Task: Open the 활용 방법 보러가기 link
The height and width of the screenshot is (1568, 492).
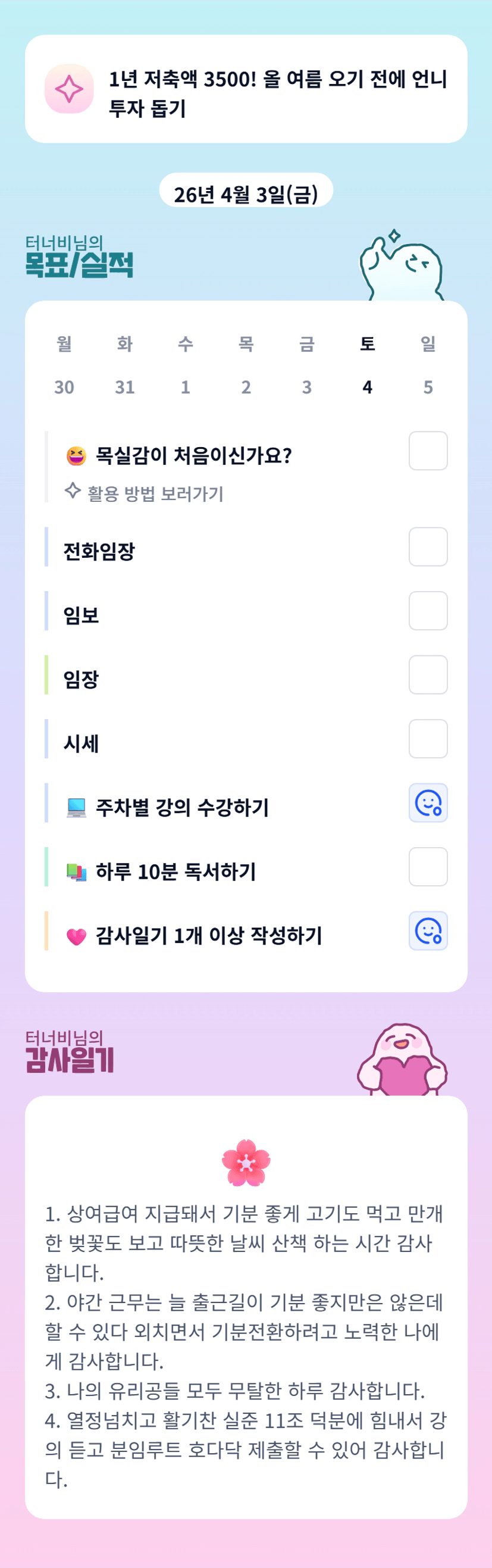Action: 155,493
